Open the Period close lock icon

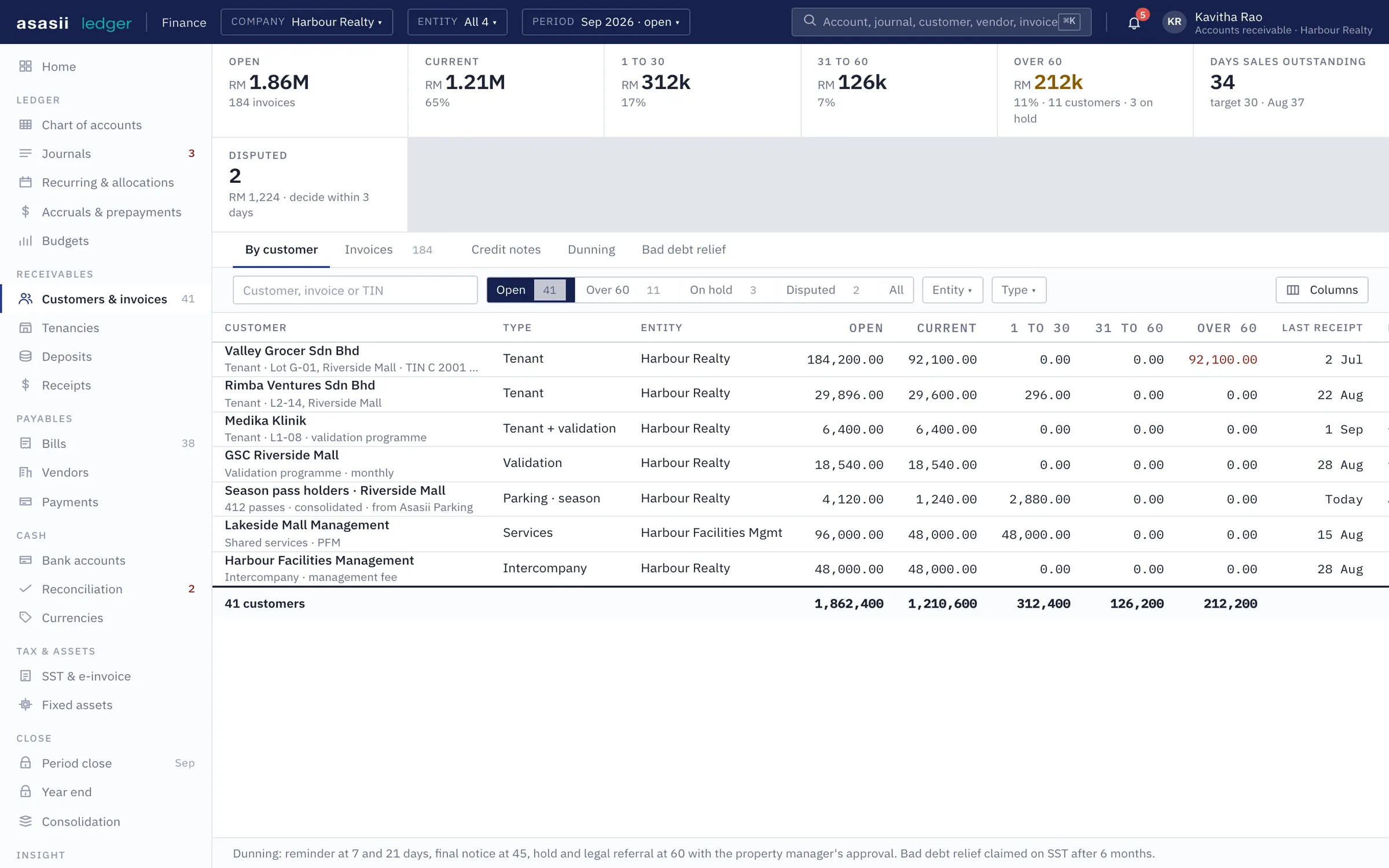25,762
